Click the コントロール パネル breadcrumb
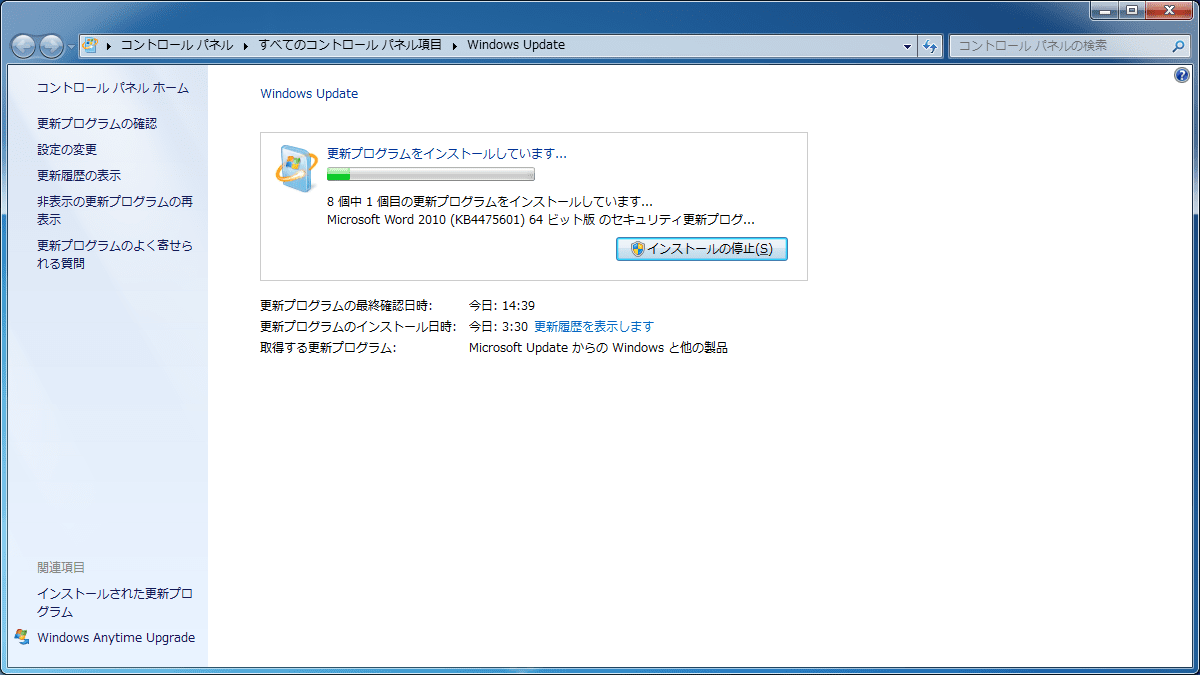This screenshot has width=1200, height=675. 177,45
